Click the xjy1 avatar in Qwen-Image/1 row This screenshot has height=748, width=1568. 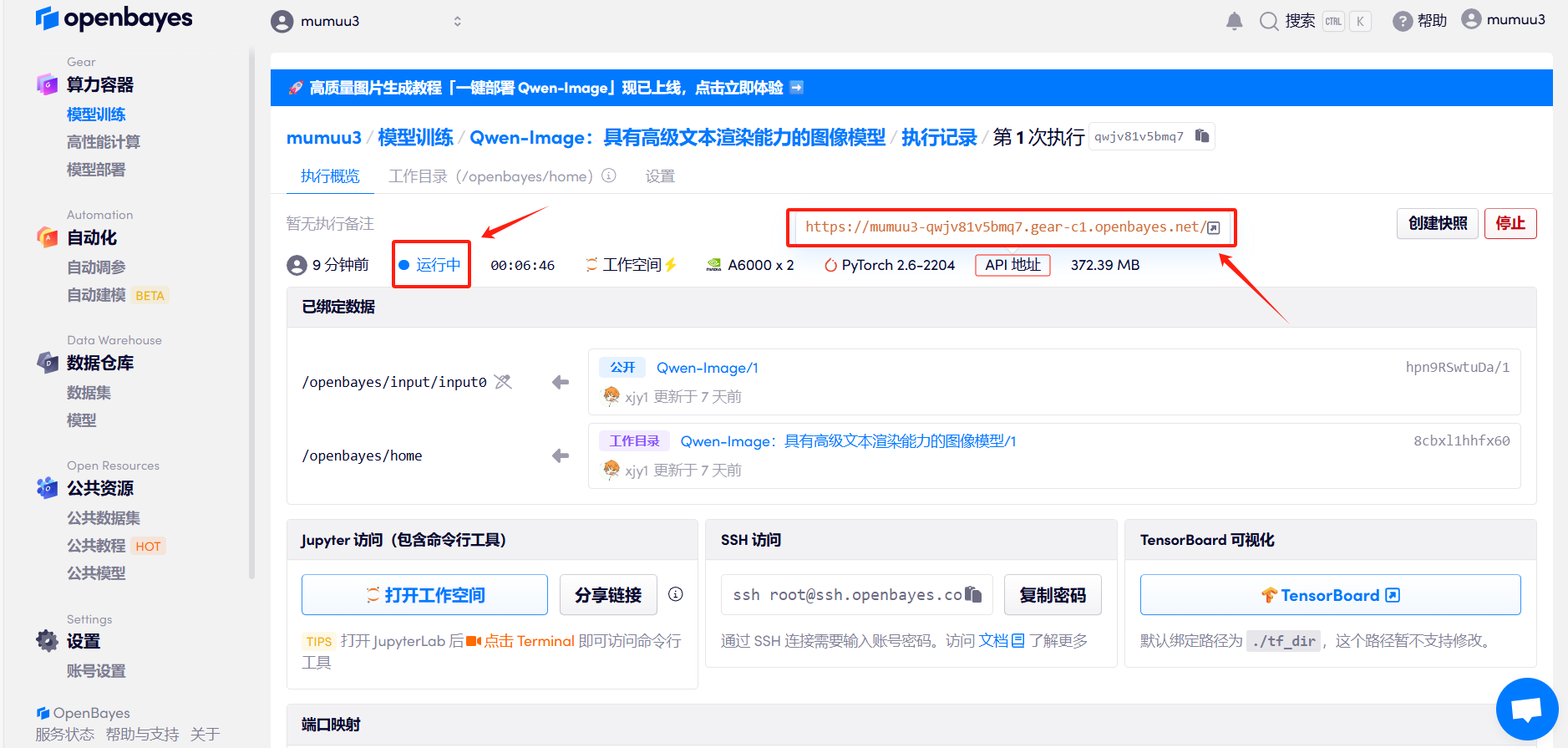tap(611, 395)
